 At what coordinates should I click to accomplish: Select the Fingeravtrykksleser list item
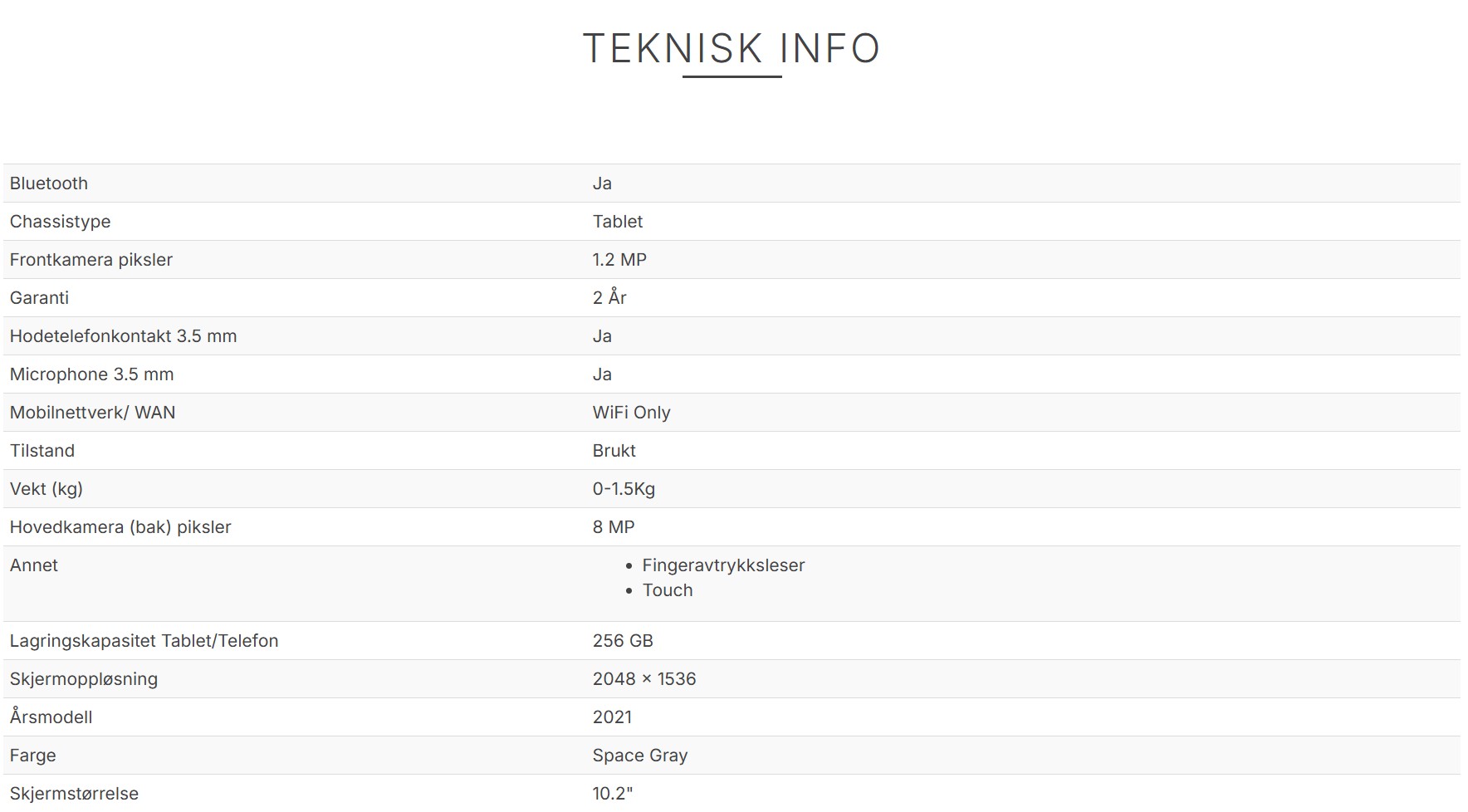pos(723,565)
